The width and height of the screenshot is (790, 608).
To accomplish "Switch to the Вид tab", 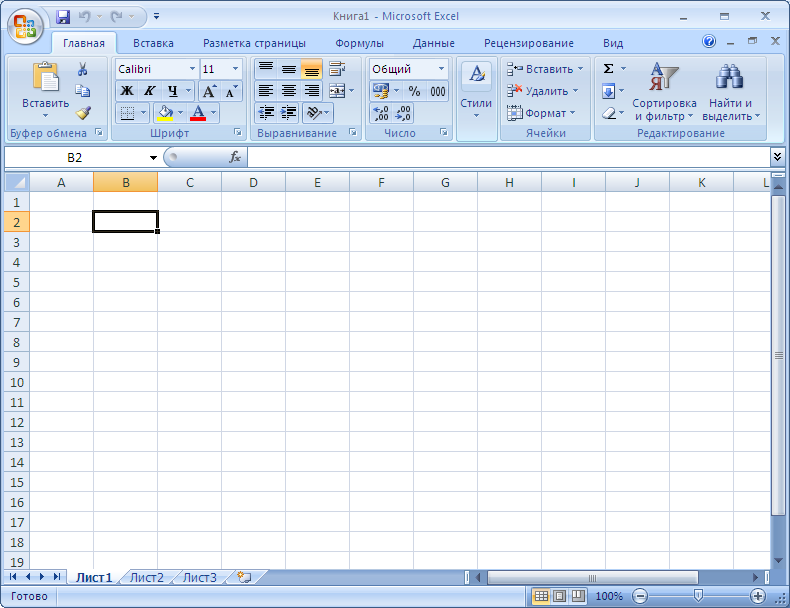I will [613, 43].
